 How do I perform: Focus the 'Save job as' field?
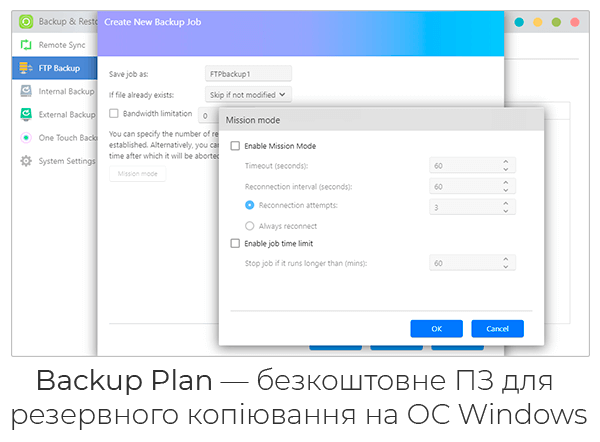pos(248,74)
